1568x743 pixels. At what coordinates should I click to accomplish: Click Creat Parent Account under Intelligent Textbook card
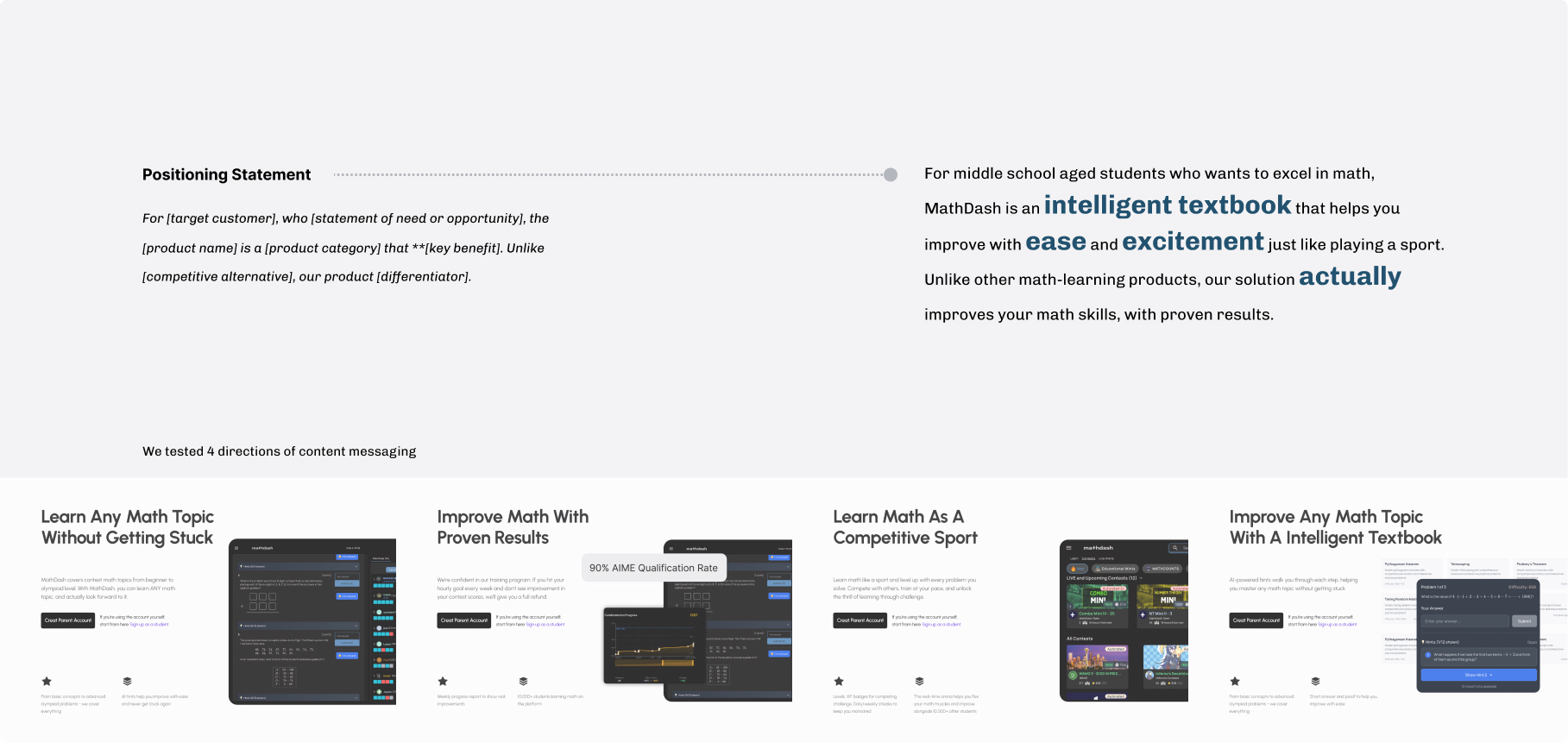[x=1256, y=620]
